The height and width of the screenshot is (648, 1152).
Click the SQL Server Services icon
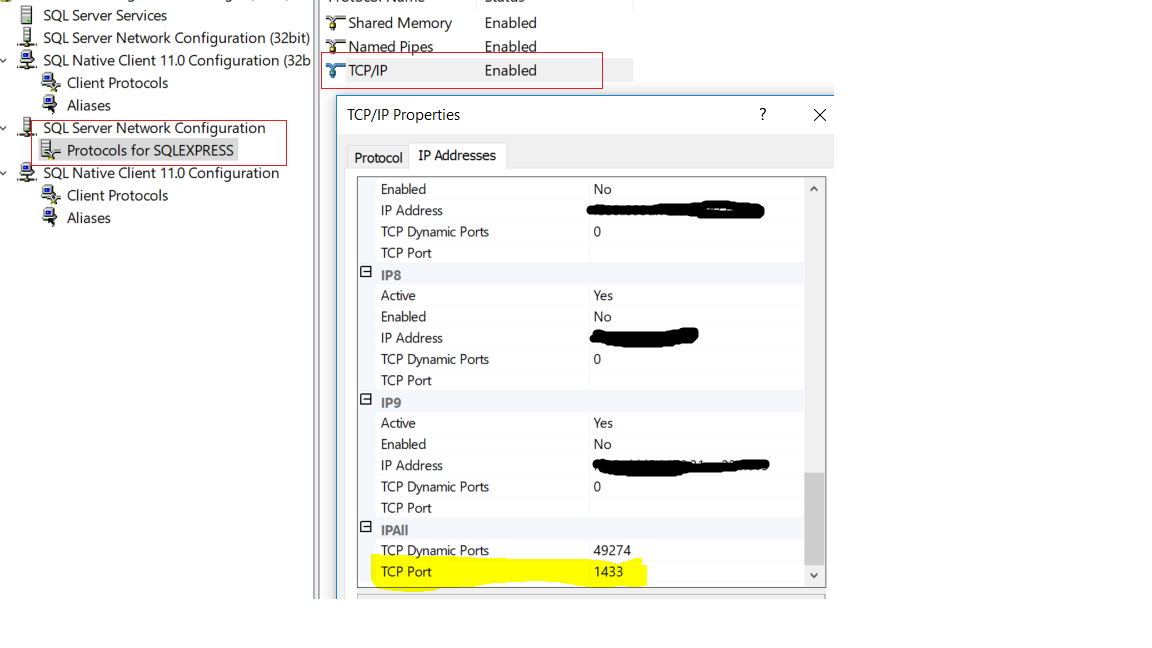[26, 15]
